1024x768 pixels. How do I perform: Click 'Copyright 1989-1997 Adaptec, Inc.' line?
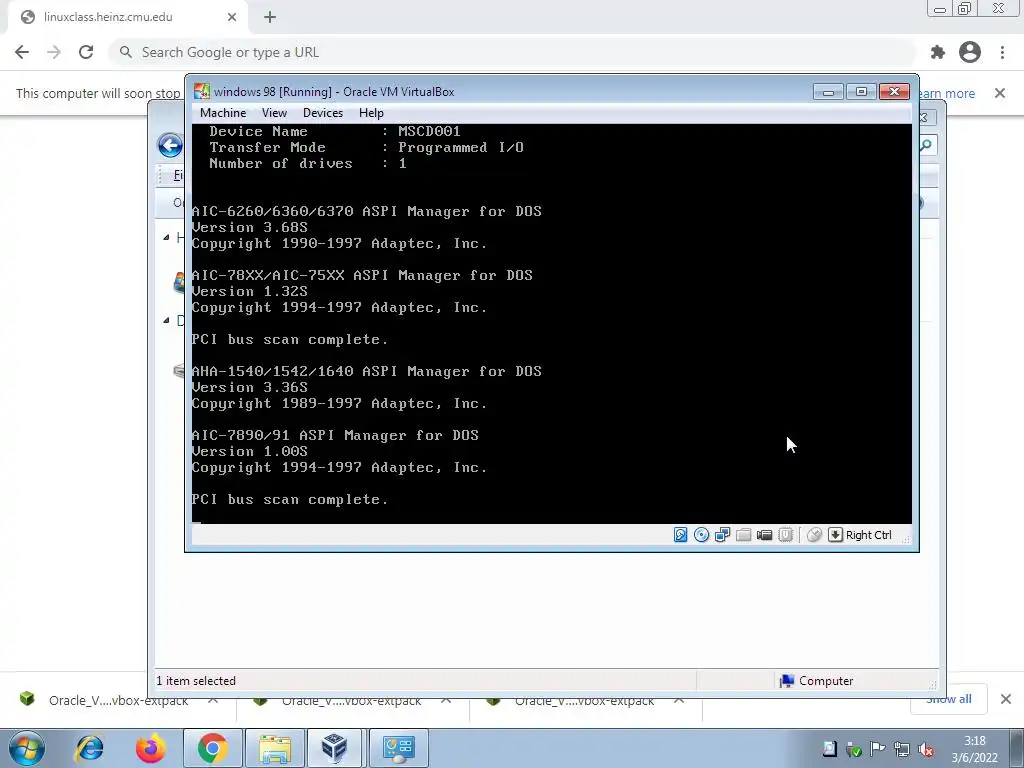pyautogui.click(x=340, y=403)
